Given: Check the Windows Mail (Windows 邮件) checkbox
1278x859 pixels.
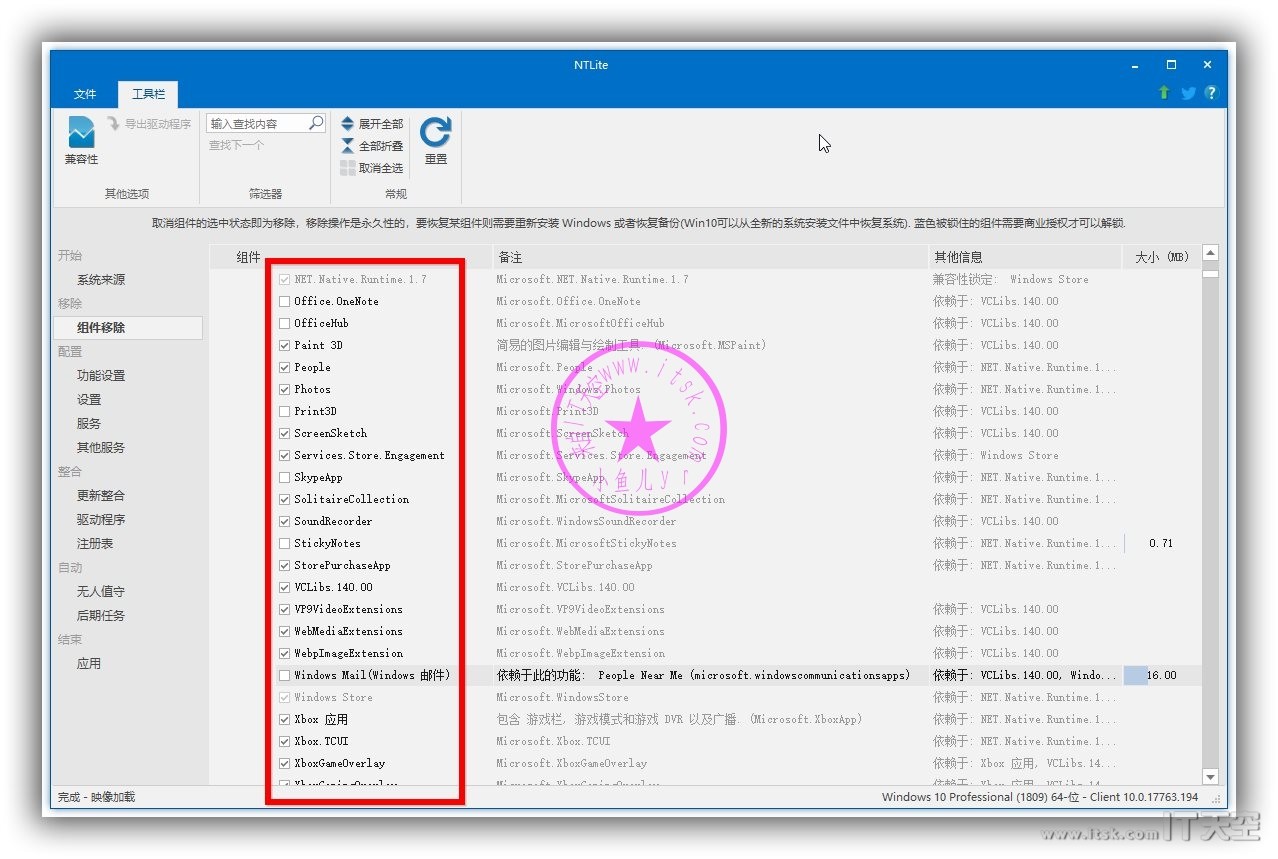Looking at the screenshot, I should point(285,675).
